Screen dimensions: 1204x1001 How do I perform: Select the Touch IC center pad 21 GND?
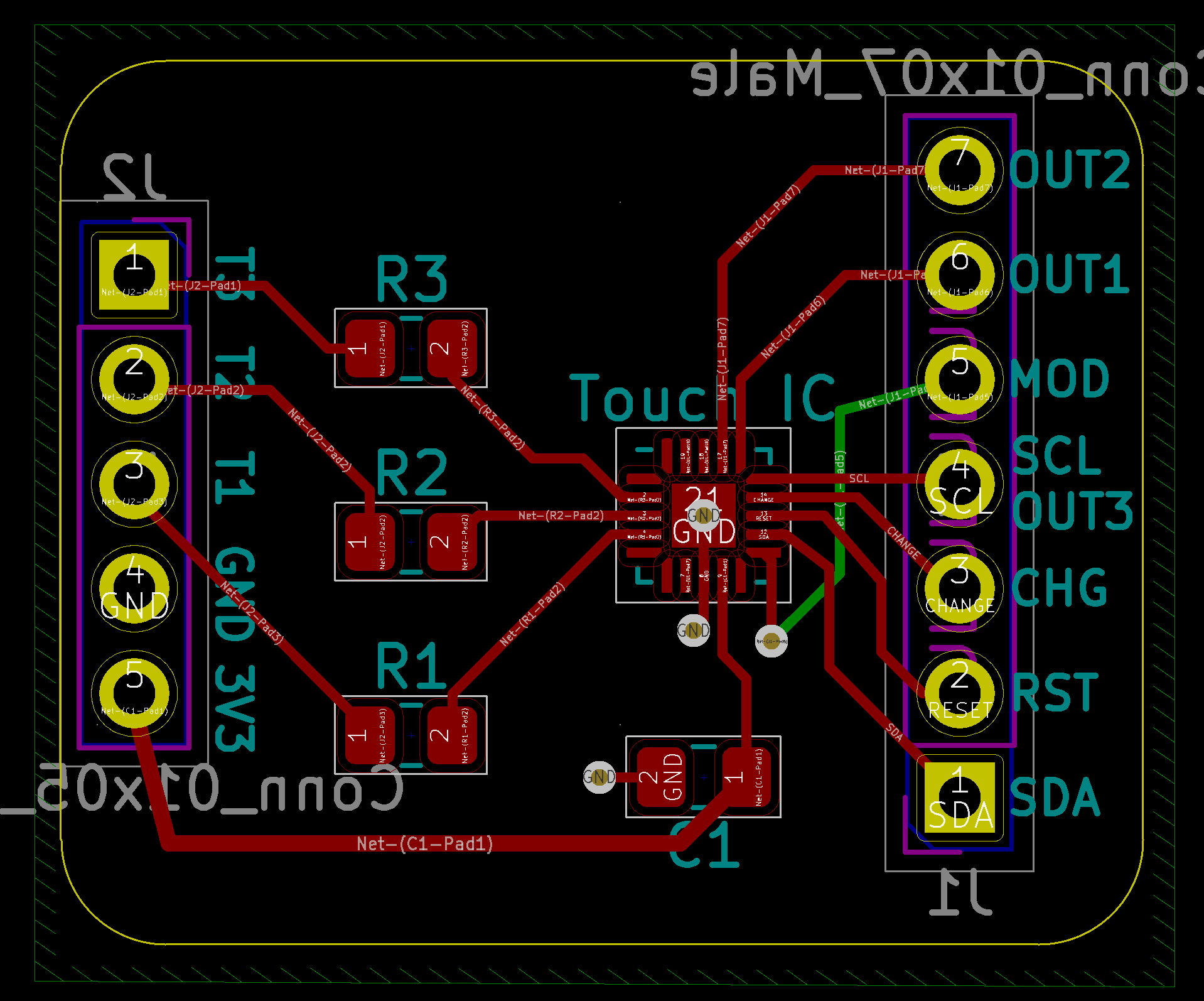tap(703, 516)
